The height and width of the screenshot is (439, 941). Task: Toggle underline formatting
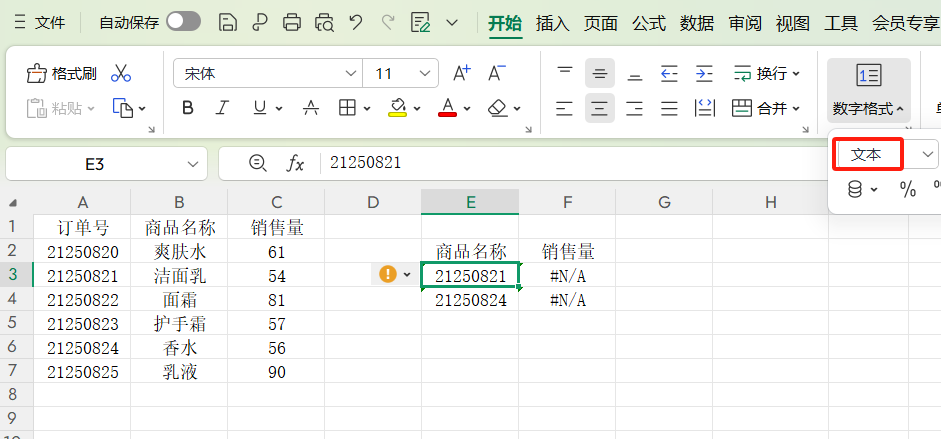(259, 109)
